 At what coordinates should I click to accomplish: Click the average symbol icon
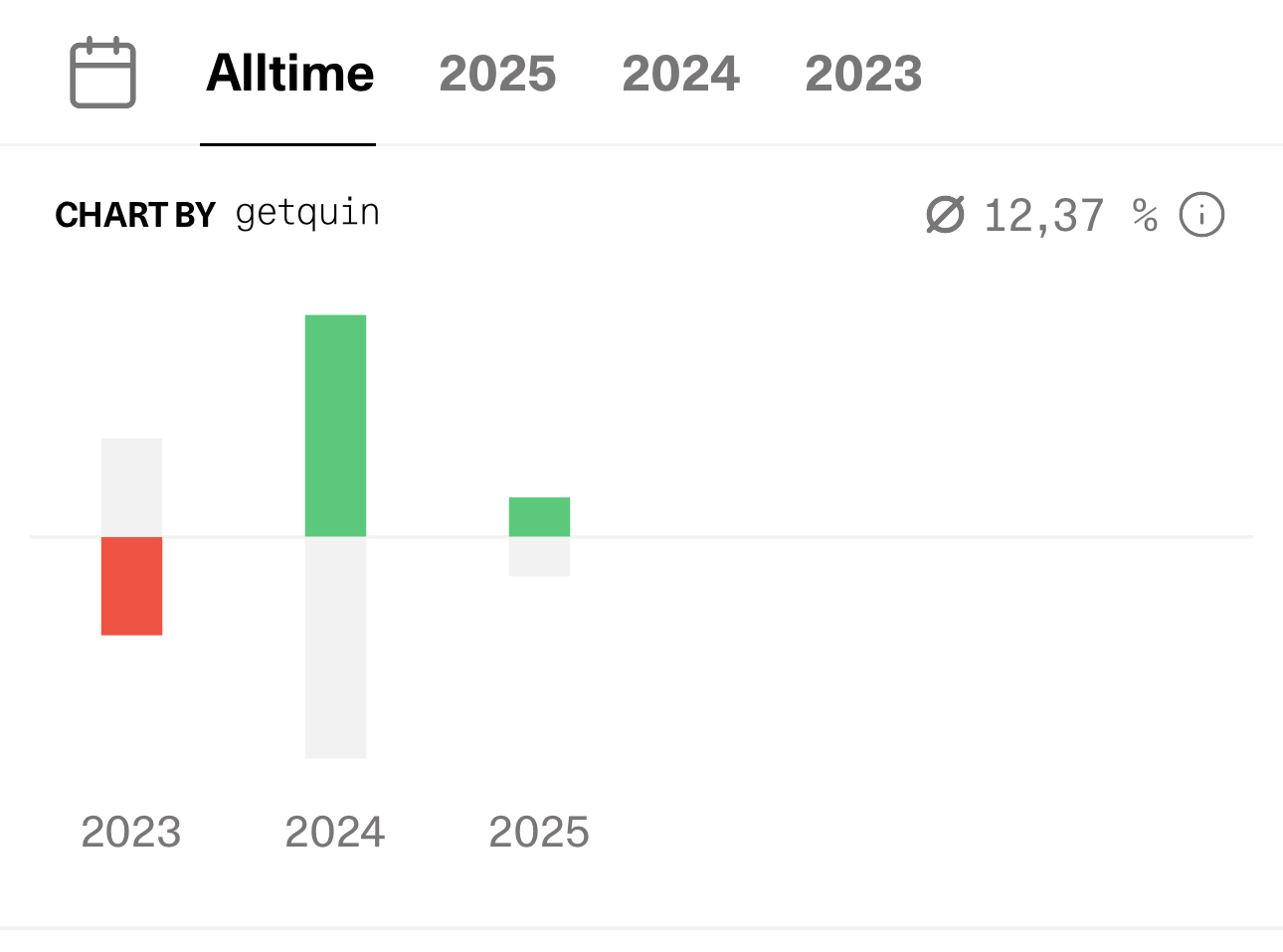(x=945, y=215)
